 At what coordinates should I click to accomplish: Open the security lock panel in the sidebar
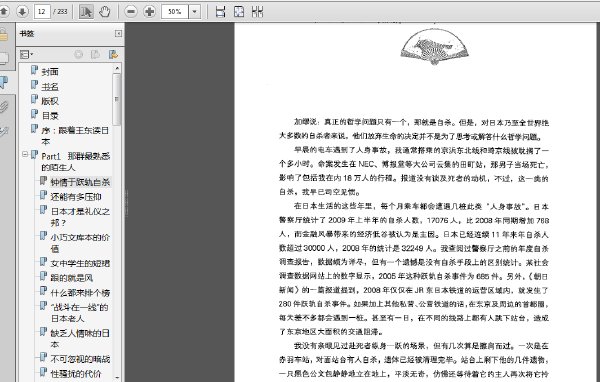pos(3,34)
